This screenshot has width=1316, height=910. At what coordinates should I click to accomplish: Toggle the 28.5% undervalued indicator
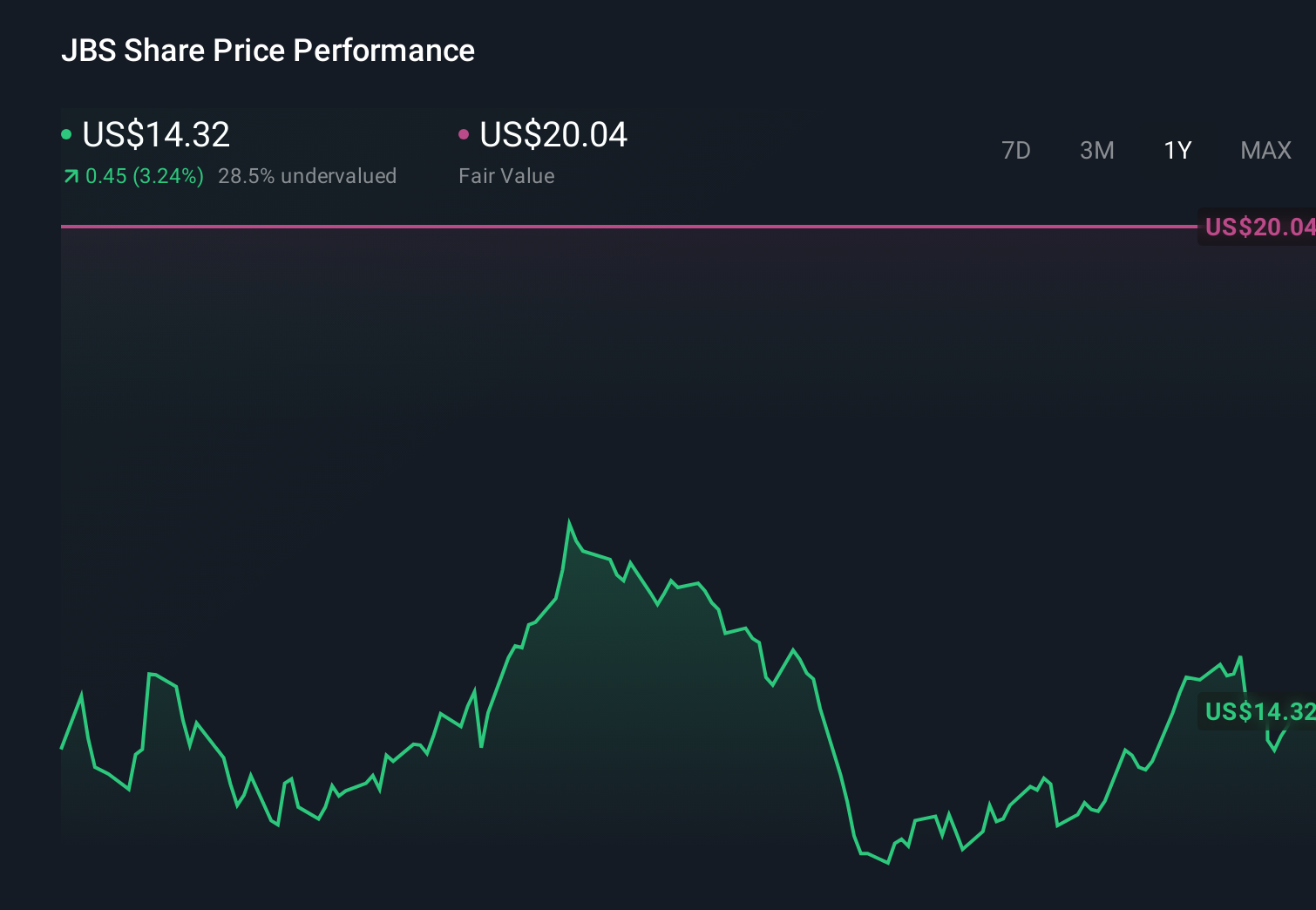pyautogui.click(x=309, y=176)
